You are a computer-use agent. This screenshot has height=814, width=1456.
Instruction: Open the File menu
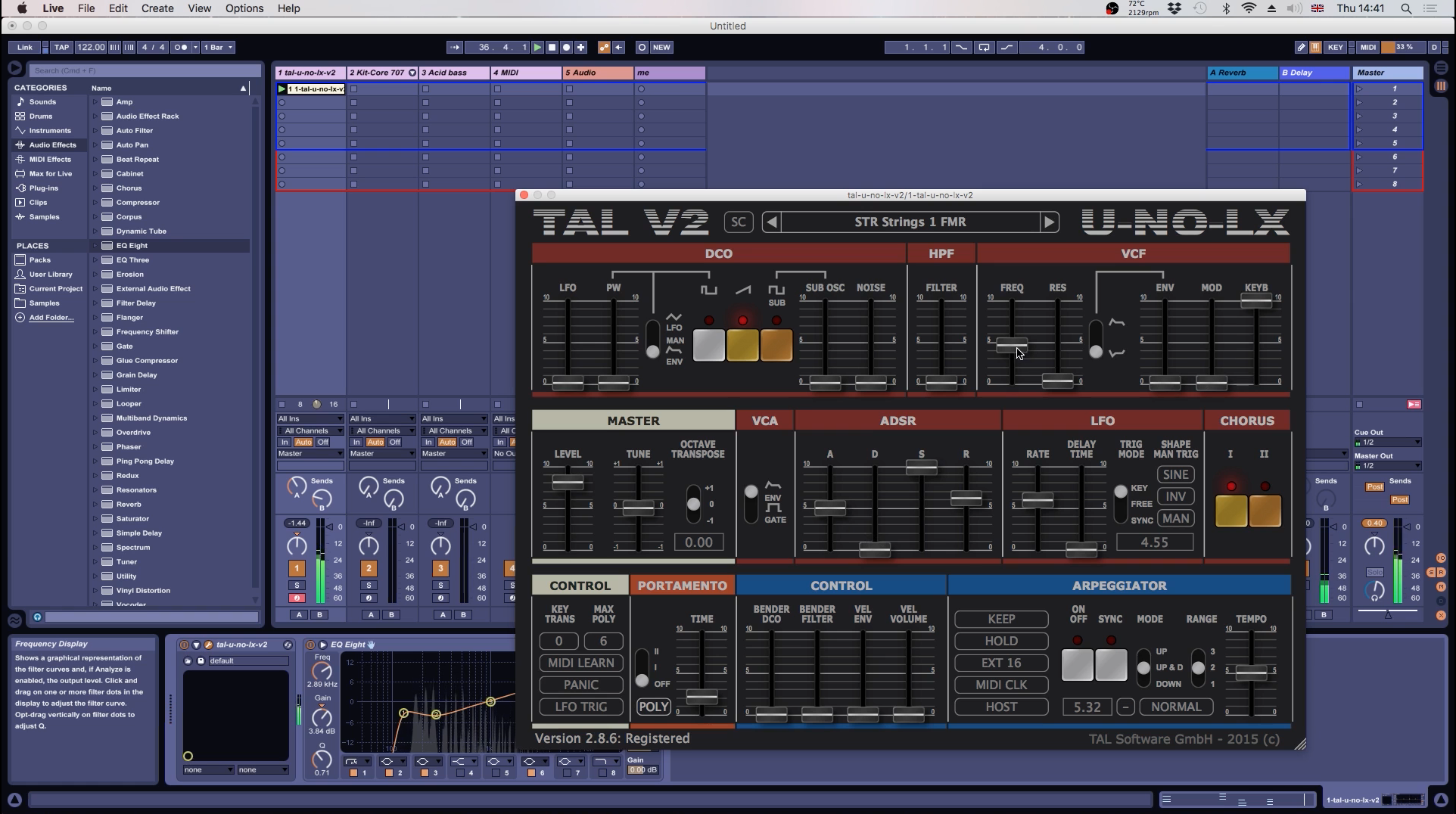[x=86, y=8]
